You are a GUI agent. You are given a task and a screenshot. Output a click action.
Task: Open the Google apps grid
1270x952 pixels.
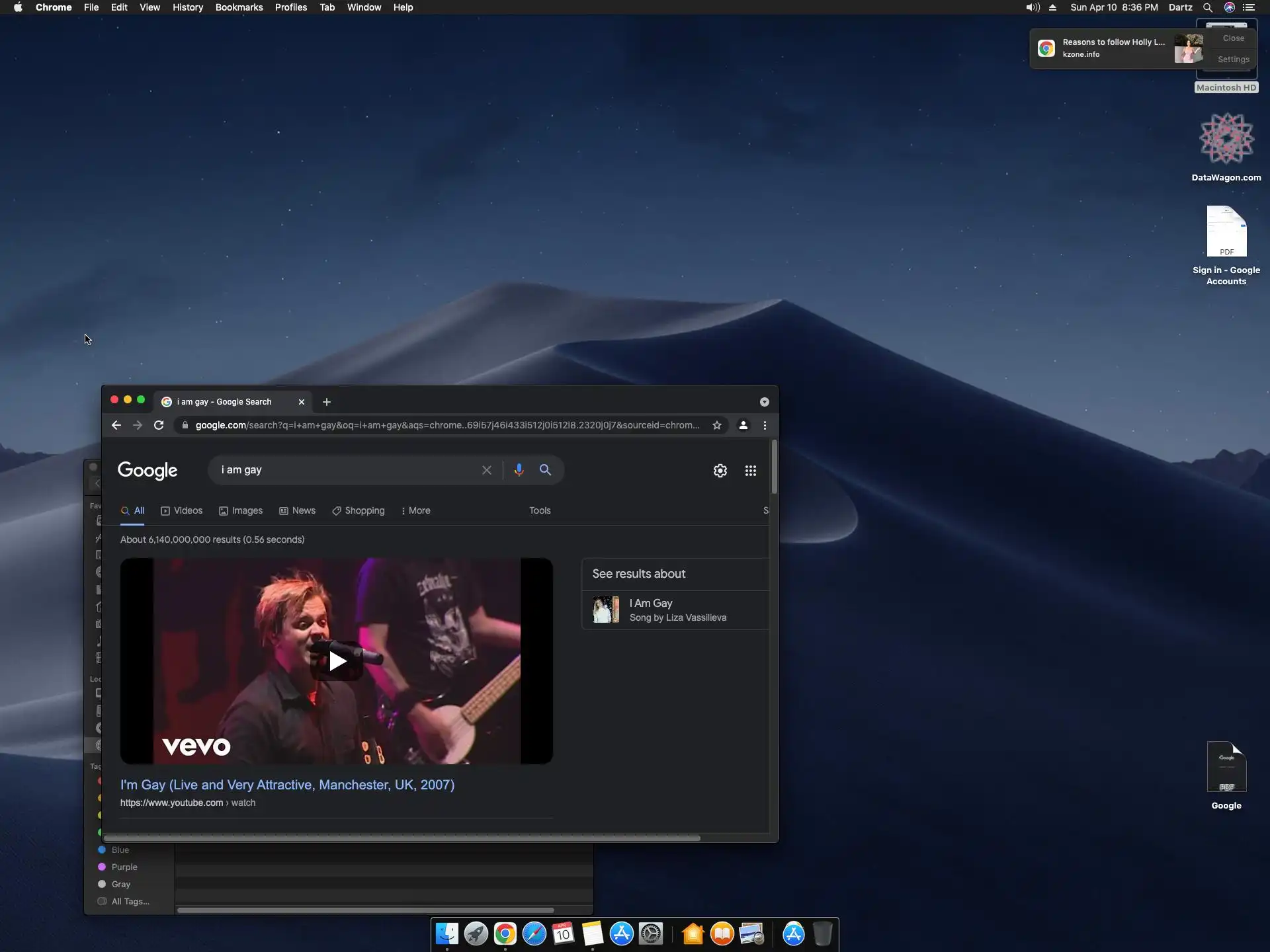(750, 471)
